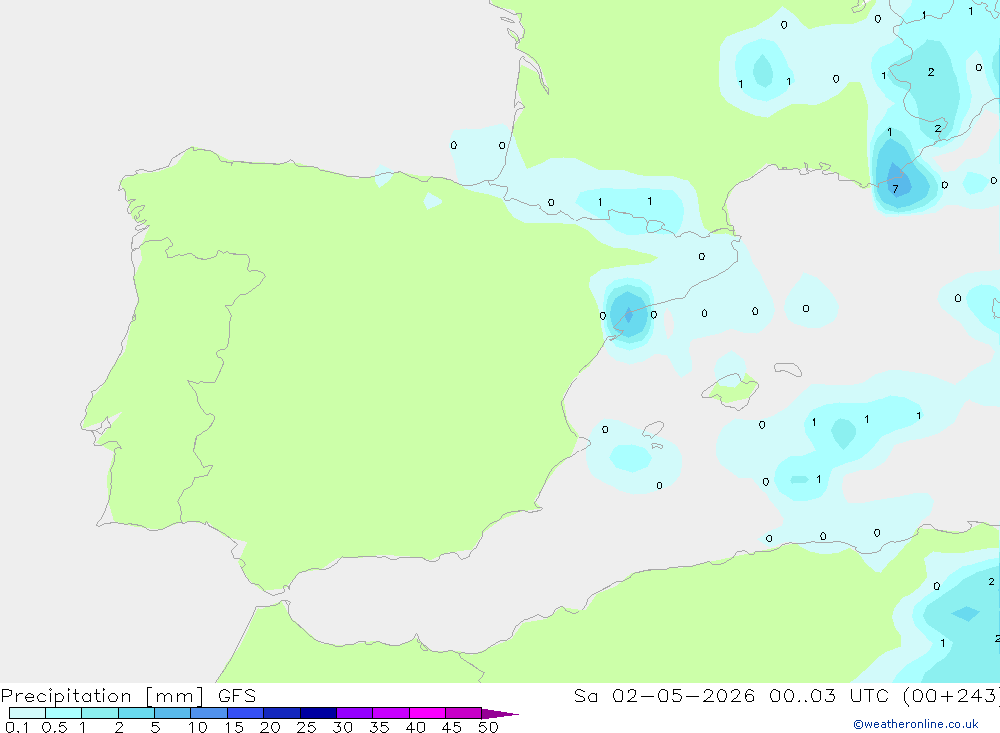Click the '15' legend scale label
The height and width of the screenshot is (733, 1000).
[234, 727]
